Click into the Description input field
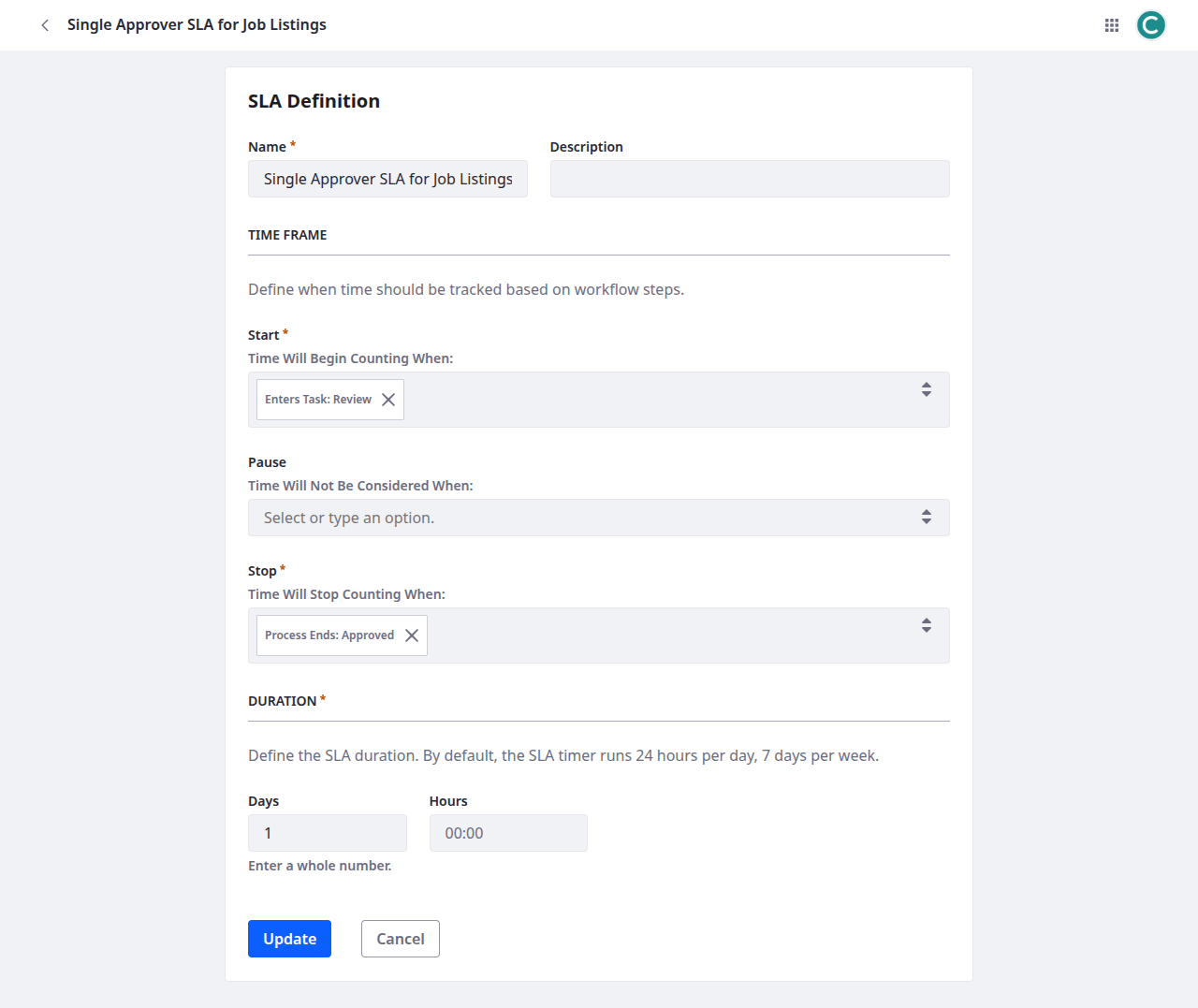This screenshot has height=1008, width=1198. [x=749, y=179]
